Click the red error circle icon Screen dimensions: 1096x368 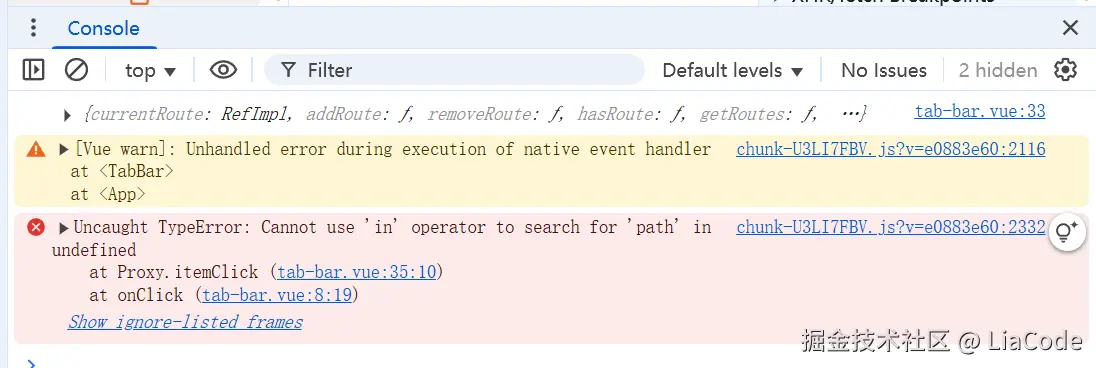pyautogui.click(x=36, y=227)
